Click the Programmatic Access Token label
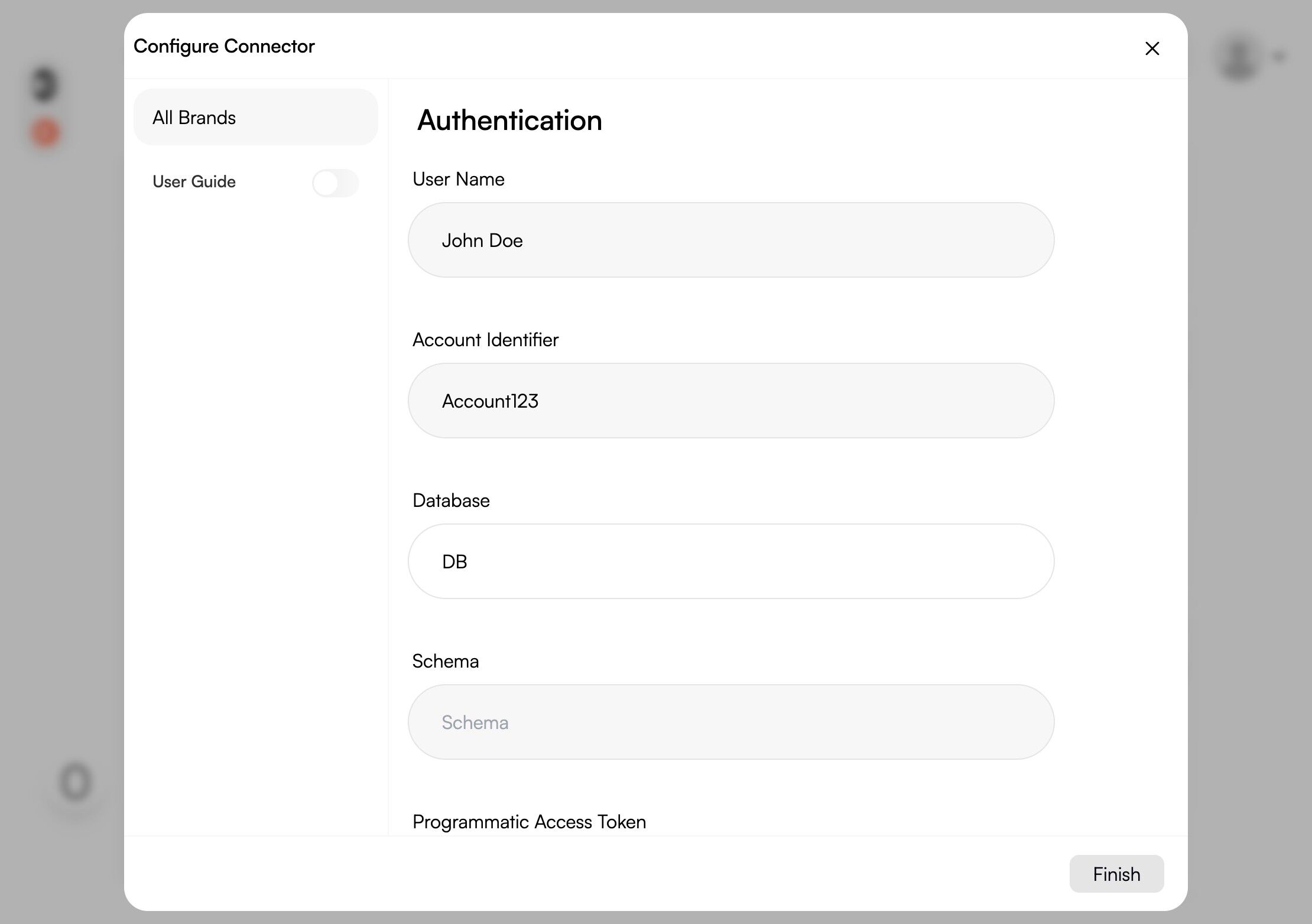1312x924 pixels. click(x=529, y=822)
